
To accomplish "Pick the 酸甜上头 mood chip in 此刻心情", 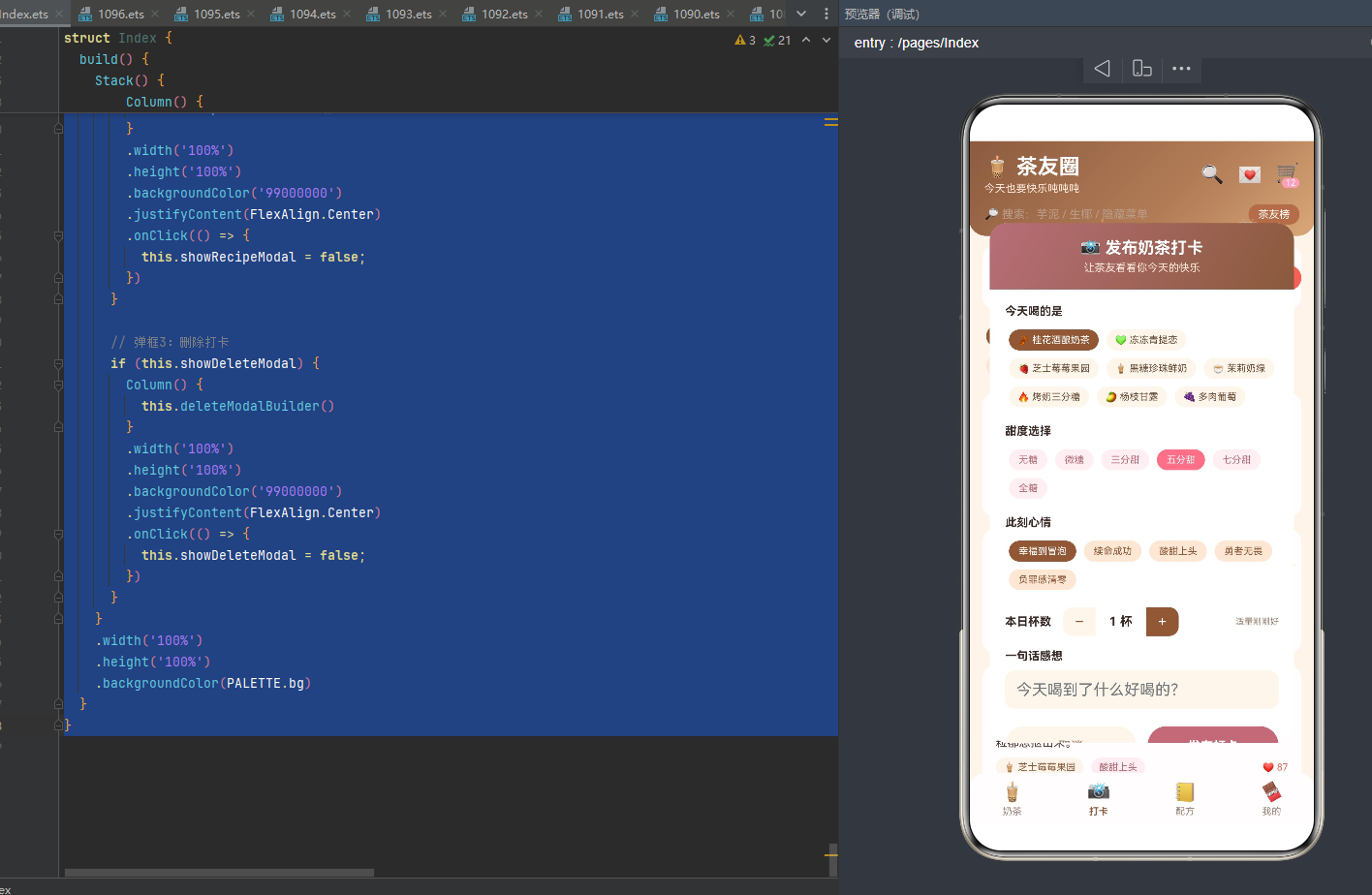I will pyautogui.click(x=1177, y=550).
